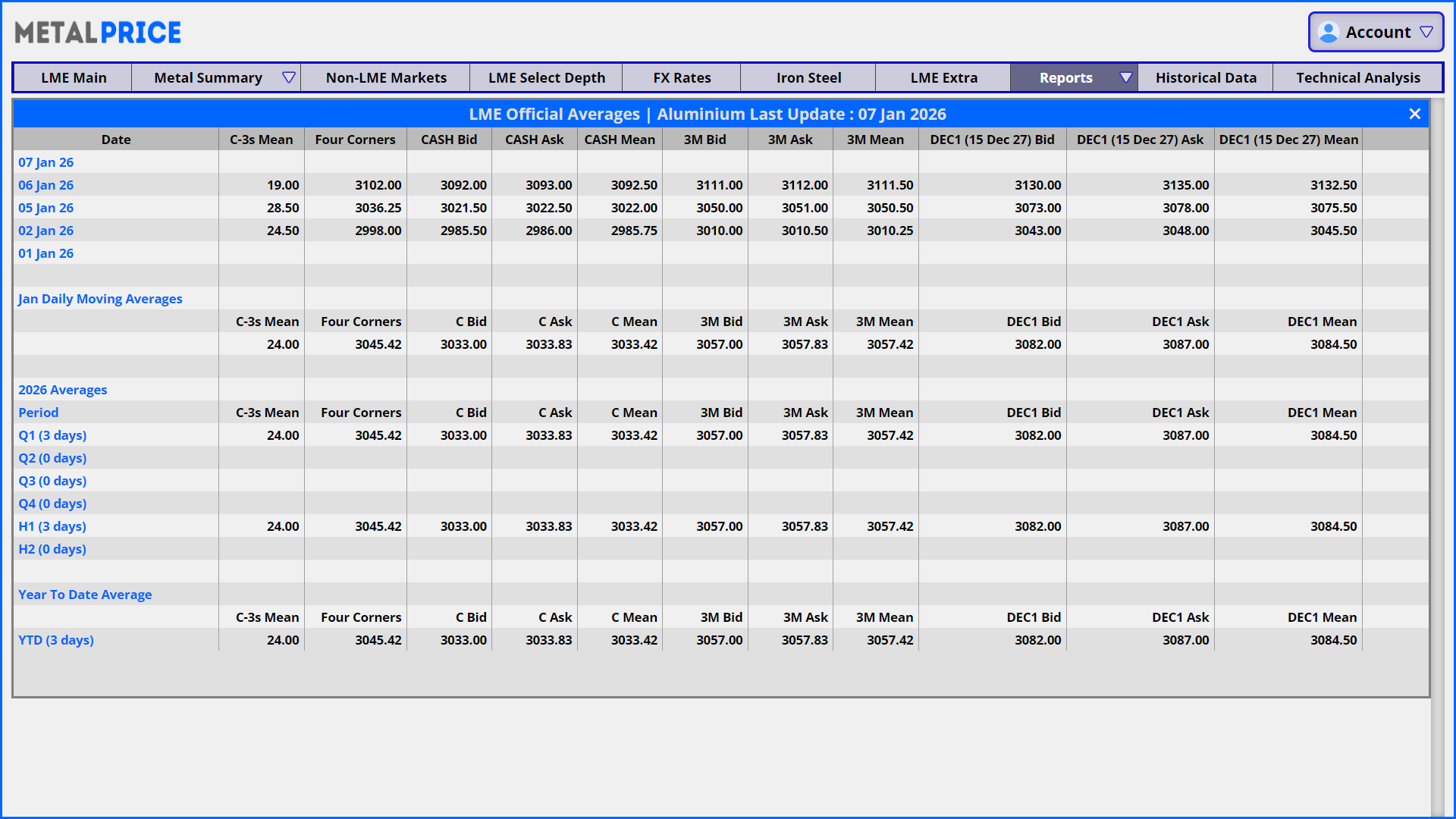Image resolution: width=1456 pixels, height=819 pixels.
Task: Select the Iron Steel tab
Action: 808,77
